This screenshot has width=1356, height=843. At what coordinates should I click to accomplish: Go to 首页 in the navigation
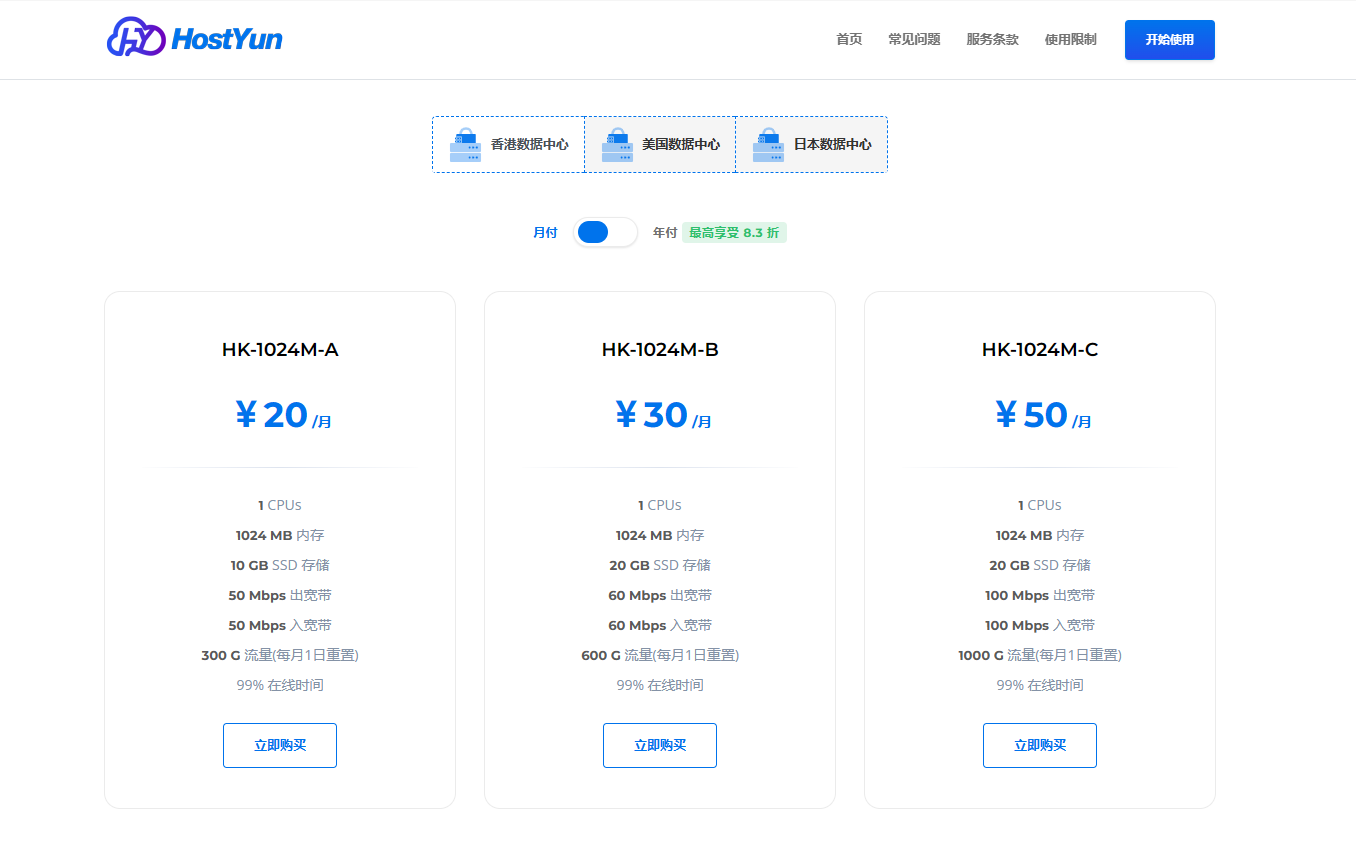(x=849, y=40)
